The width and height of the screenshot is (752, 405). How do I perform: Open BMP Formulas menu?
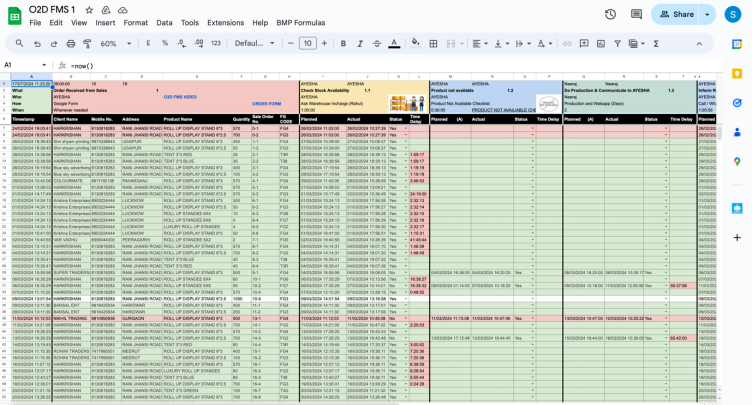[x=301, y=23]
